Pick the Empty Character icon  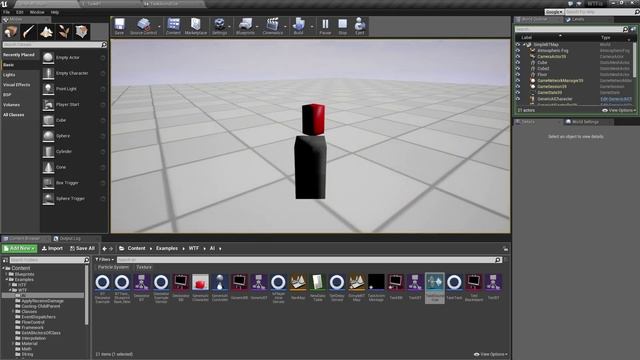[48, 73]
